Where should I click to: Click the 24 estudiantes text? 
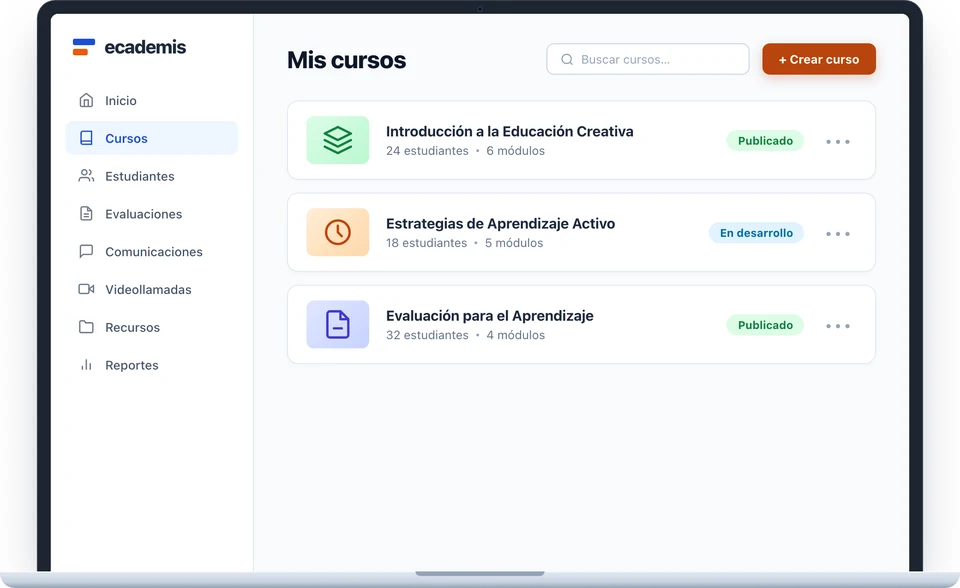427,151
